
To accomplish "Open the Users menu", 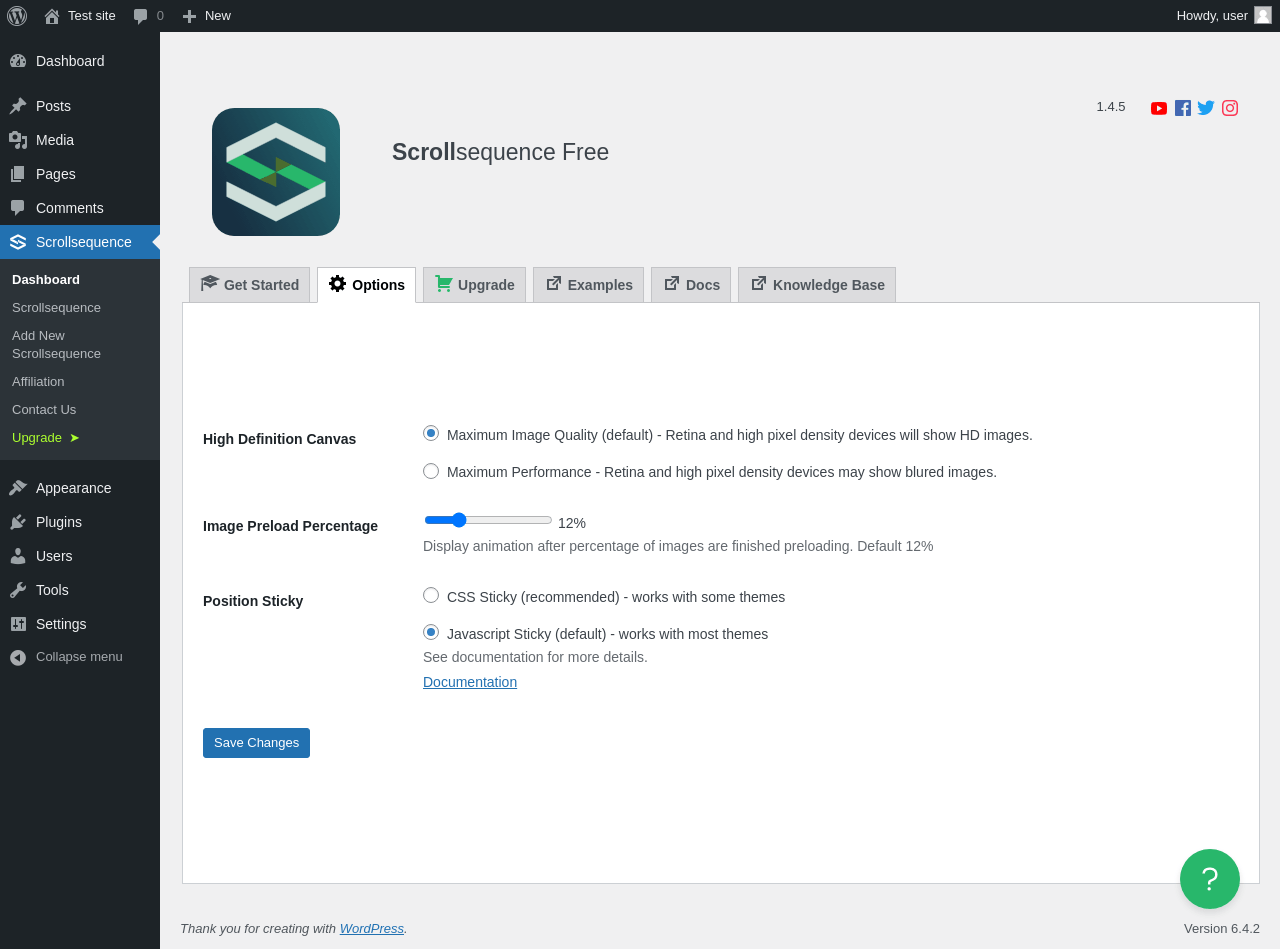I will (80, 556).
